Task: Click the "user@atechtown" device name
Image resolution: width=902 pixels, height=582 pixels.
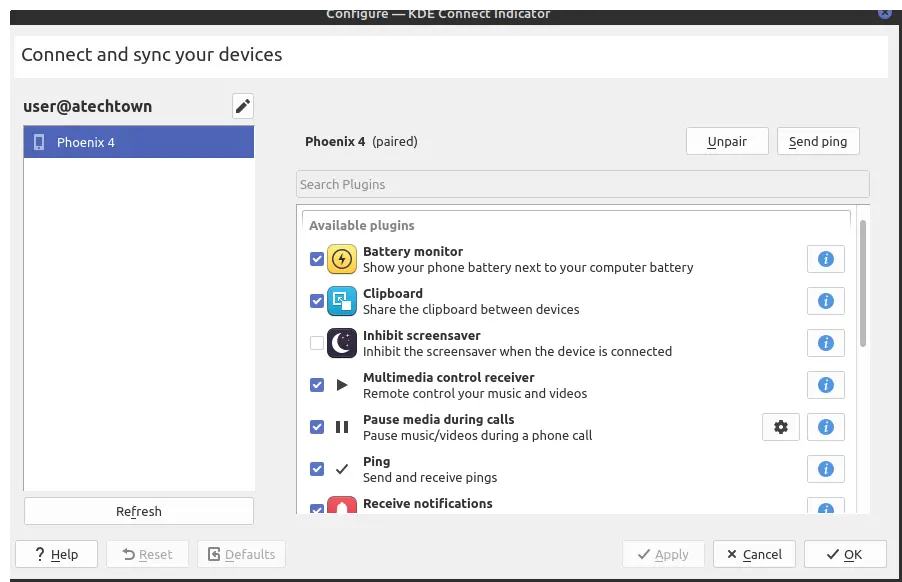Action: click(x=87, y=106)
